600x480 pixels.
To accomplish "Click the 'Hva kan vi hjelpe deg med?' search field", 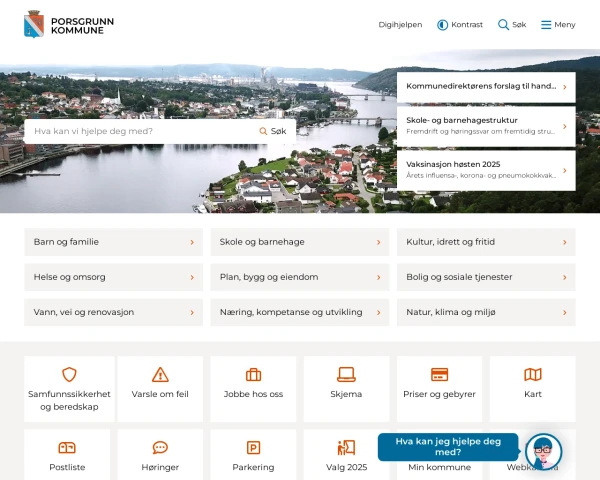I will [140, 131].
